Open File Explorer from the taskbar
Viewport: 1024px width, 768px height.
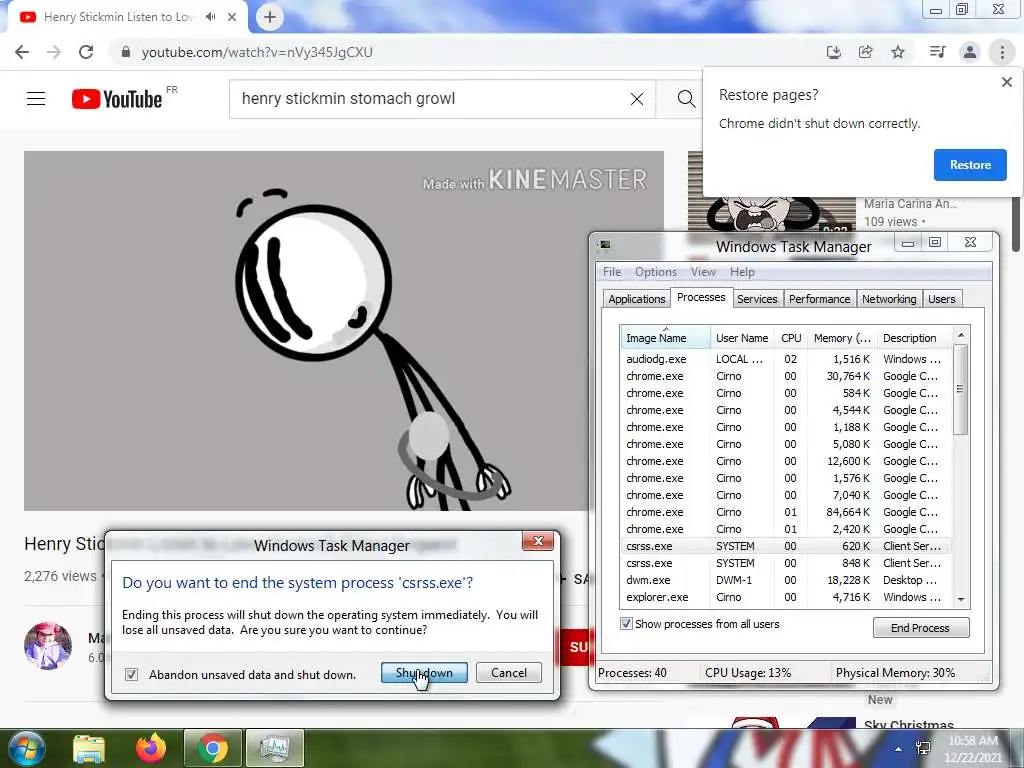(89, 749)
